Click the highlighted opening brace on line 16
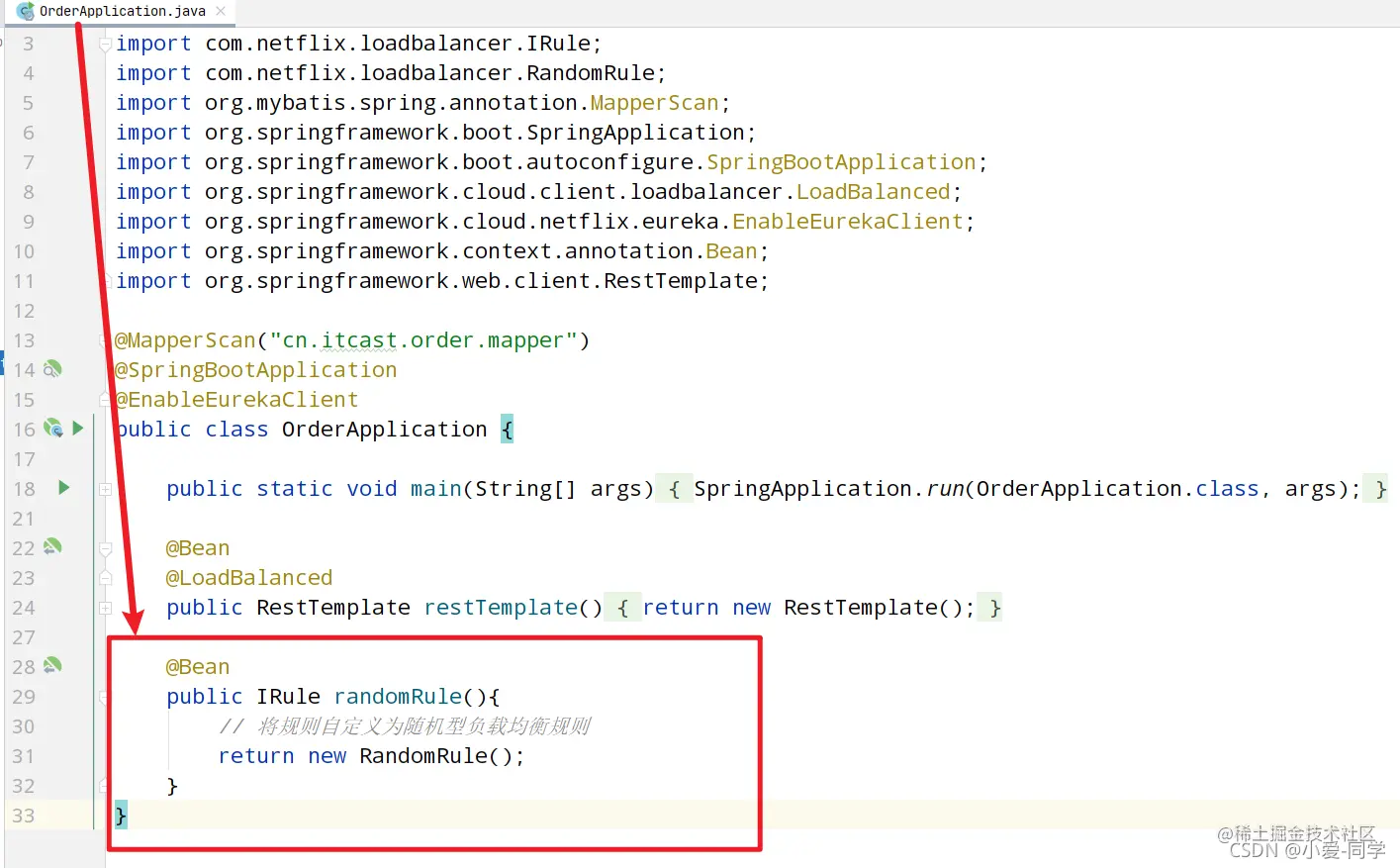 coord(507,430)
